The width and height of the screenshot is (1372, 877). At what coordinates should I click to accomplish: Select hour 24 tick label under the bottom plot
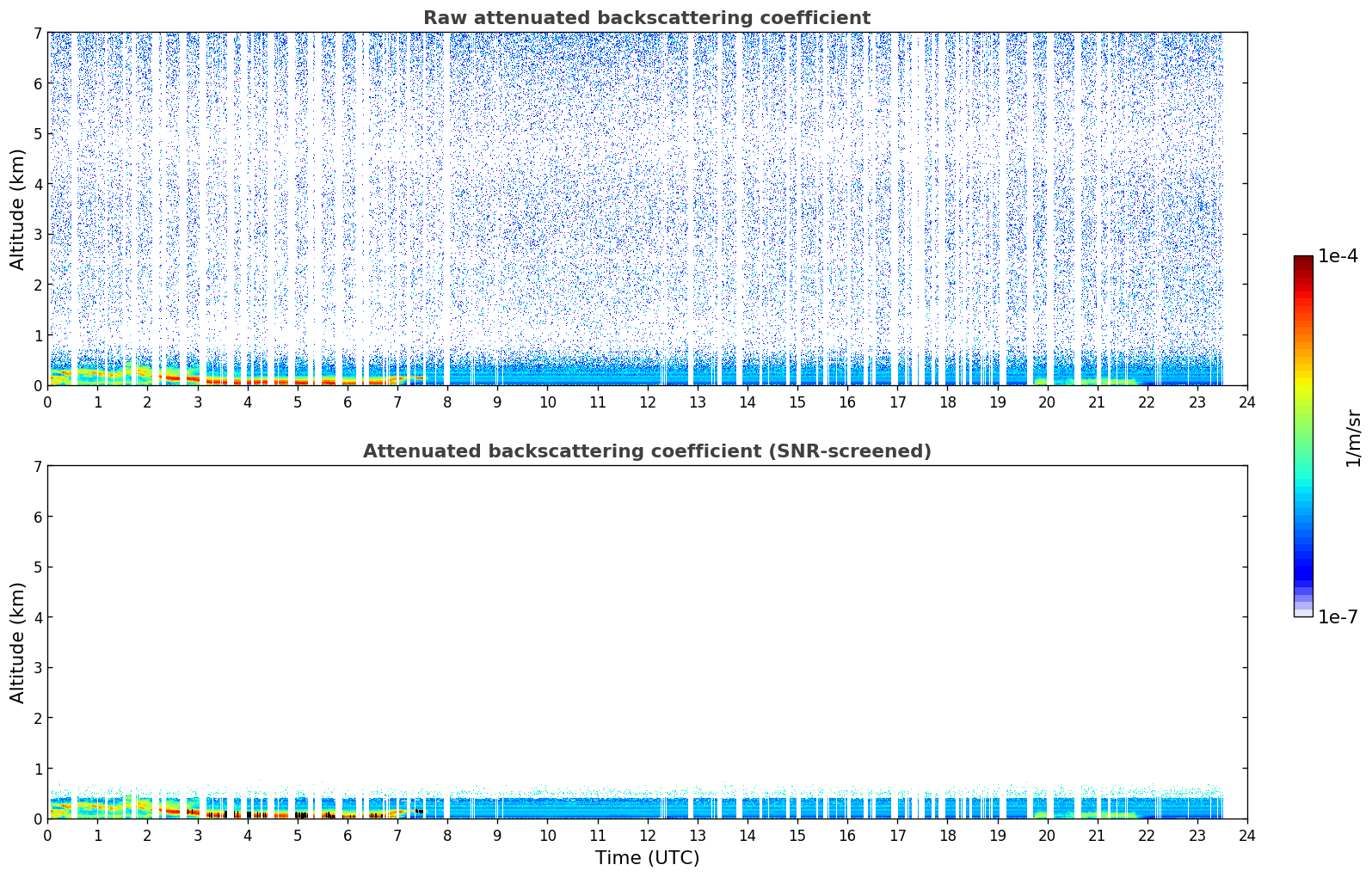tap(1246, 835)
